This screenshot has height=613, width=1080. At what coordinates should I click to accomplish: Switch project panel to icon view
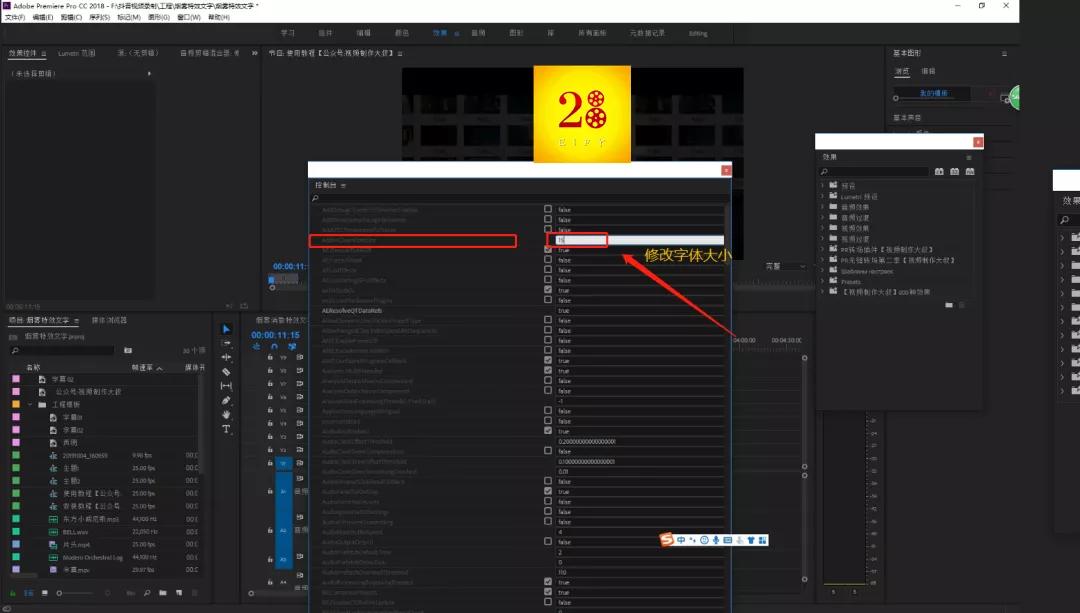coord(45,593)
